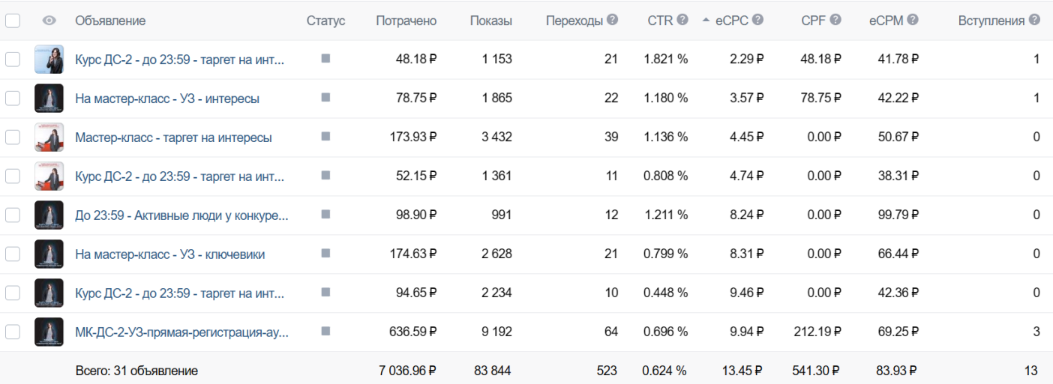Click the eCPC sort arrow

[706, 21]
